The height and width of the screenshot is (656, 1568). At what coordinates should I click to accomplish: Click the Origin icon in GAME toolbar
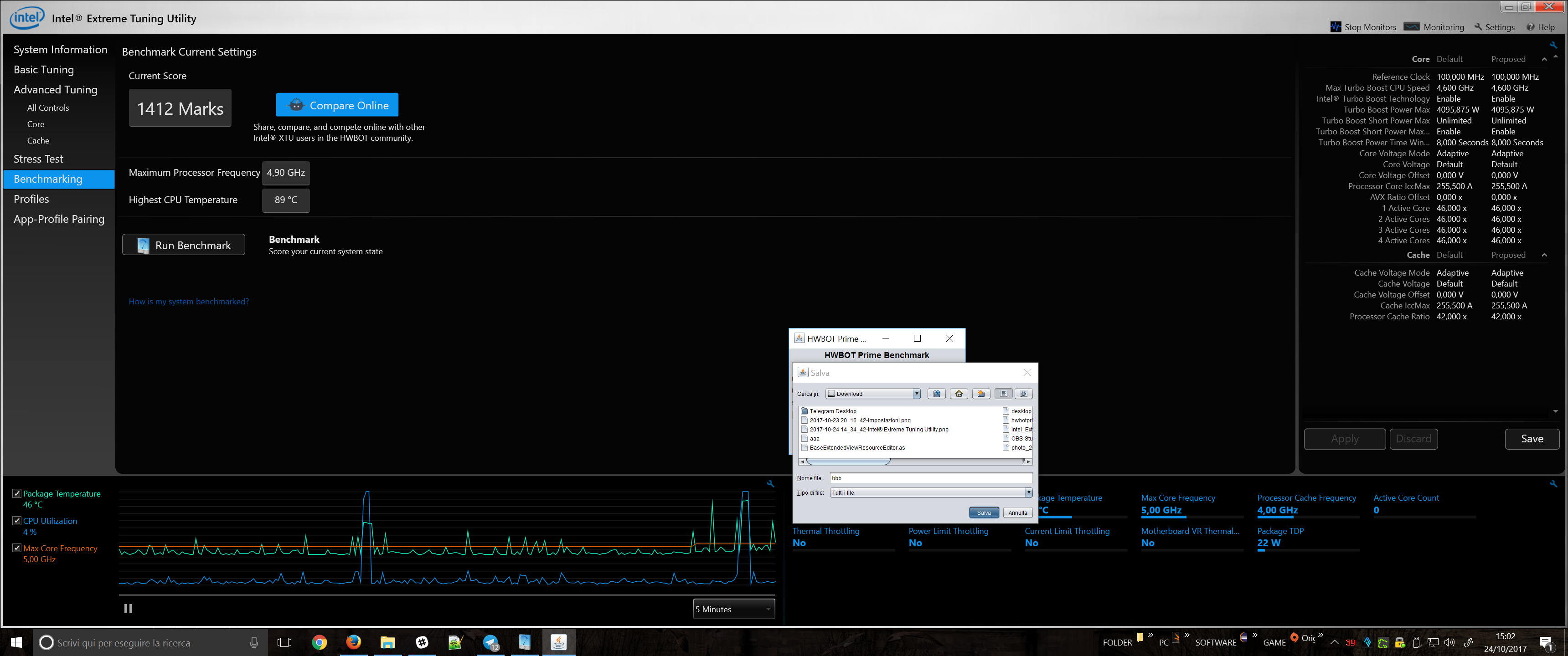[x=1294, y=637]
